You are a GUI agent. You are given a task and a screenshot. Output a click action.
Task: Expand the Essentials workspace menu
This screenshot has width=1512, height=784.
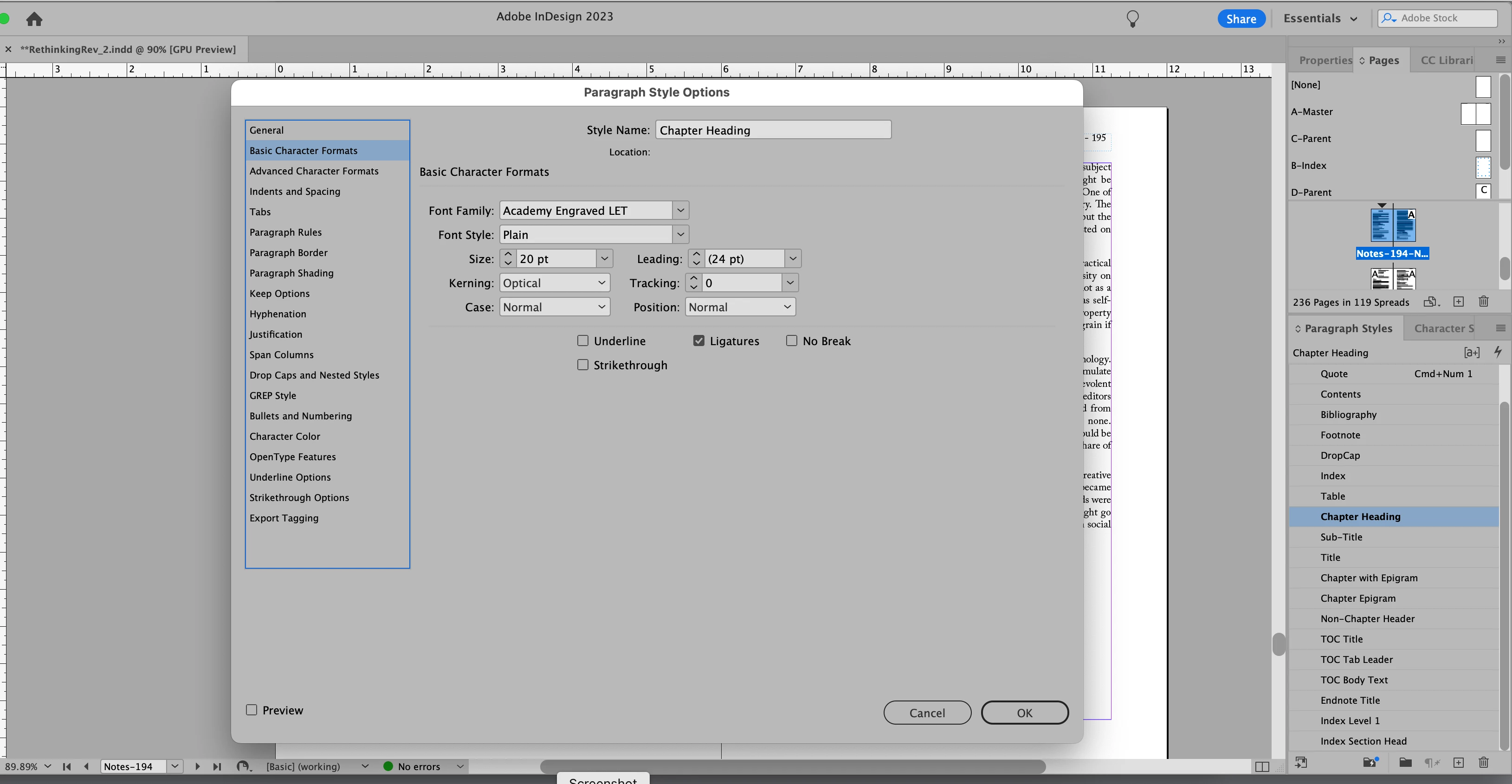[x=1320, y=18]
